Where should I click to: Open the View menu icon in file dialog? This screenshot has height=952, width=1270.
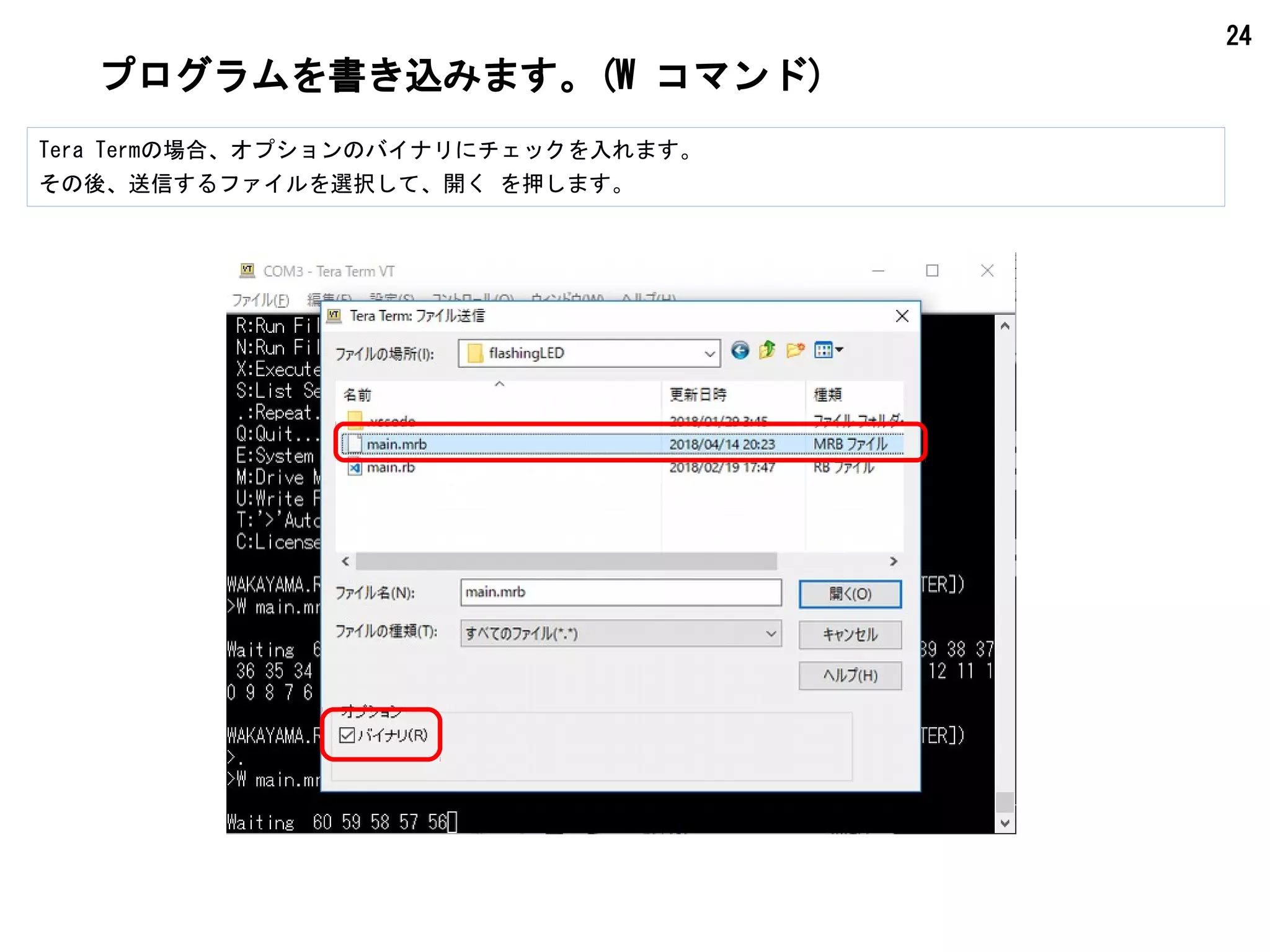pyautogui.click(x=828, y=350)
